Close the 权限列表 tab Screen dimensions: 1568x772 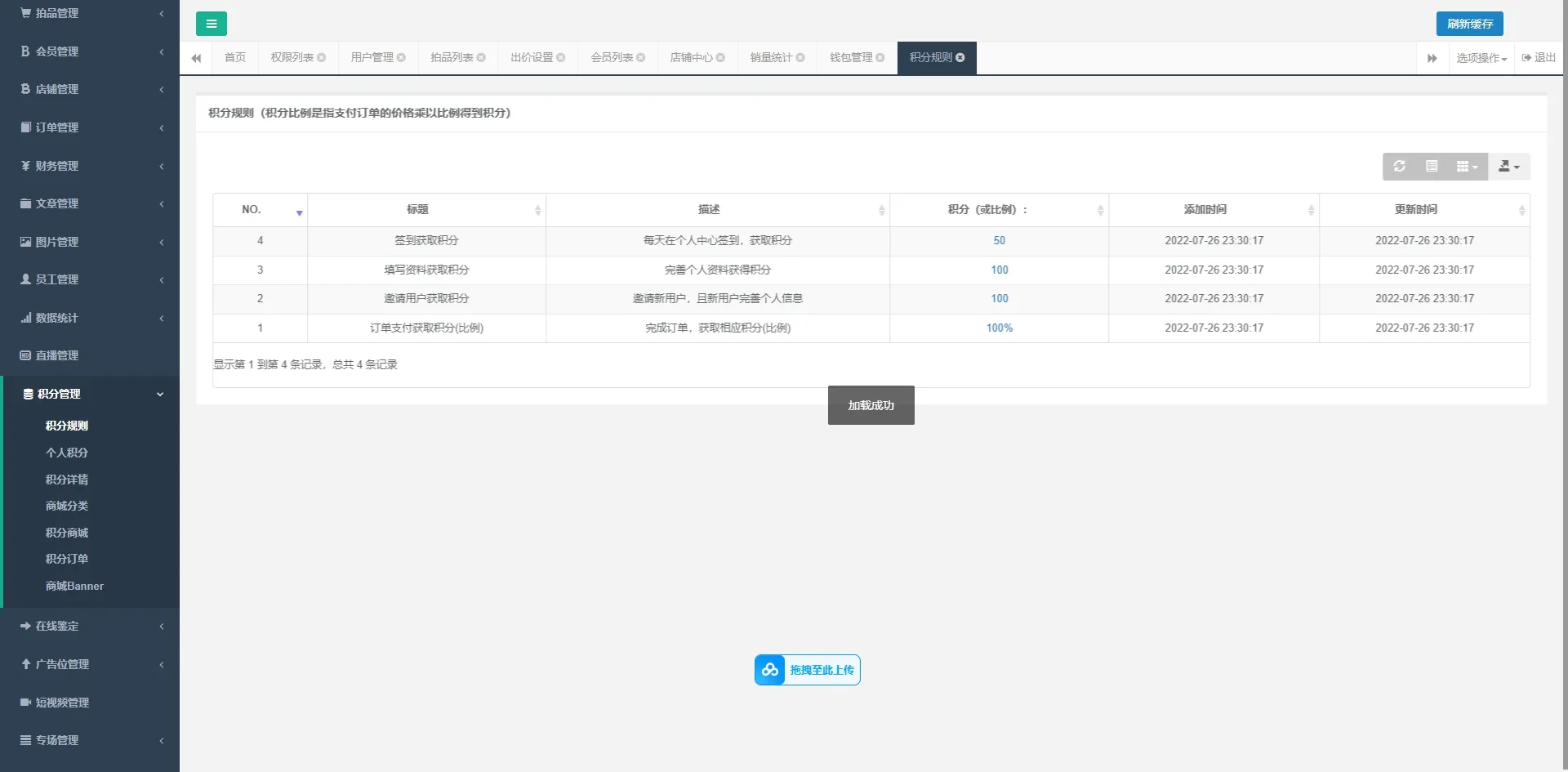click(322, 58)
